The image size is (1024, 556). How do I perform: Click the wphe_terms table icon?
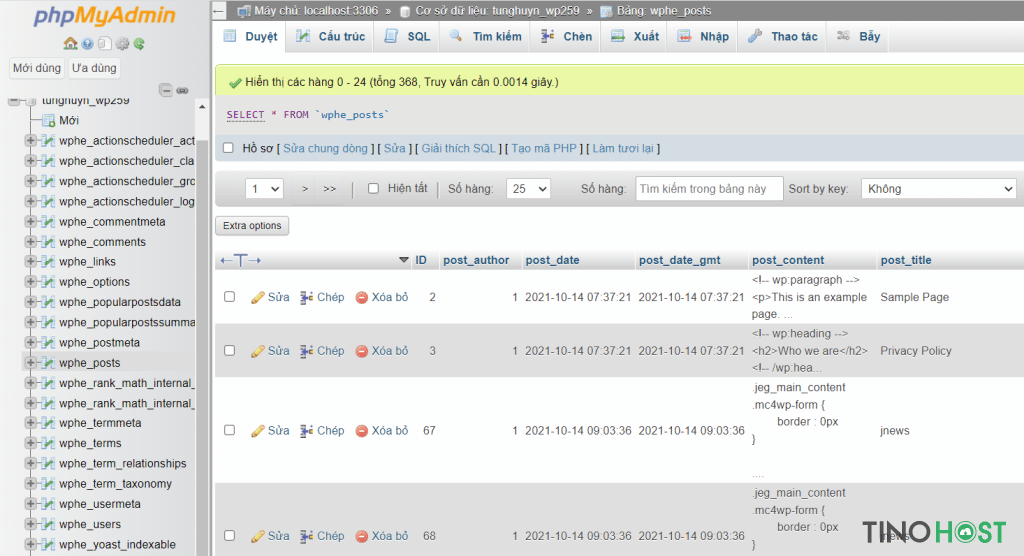point(48,443)
